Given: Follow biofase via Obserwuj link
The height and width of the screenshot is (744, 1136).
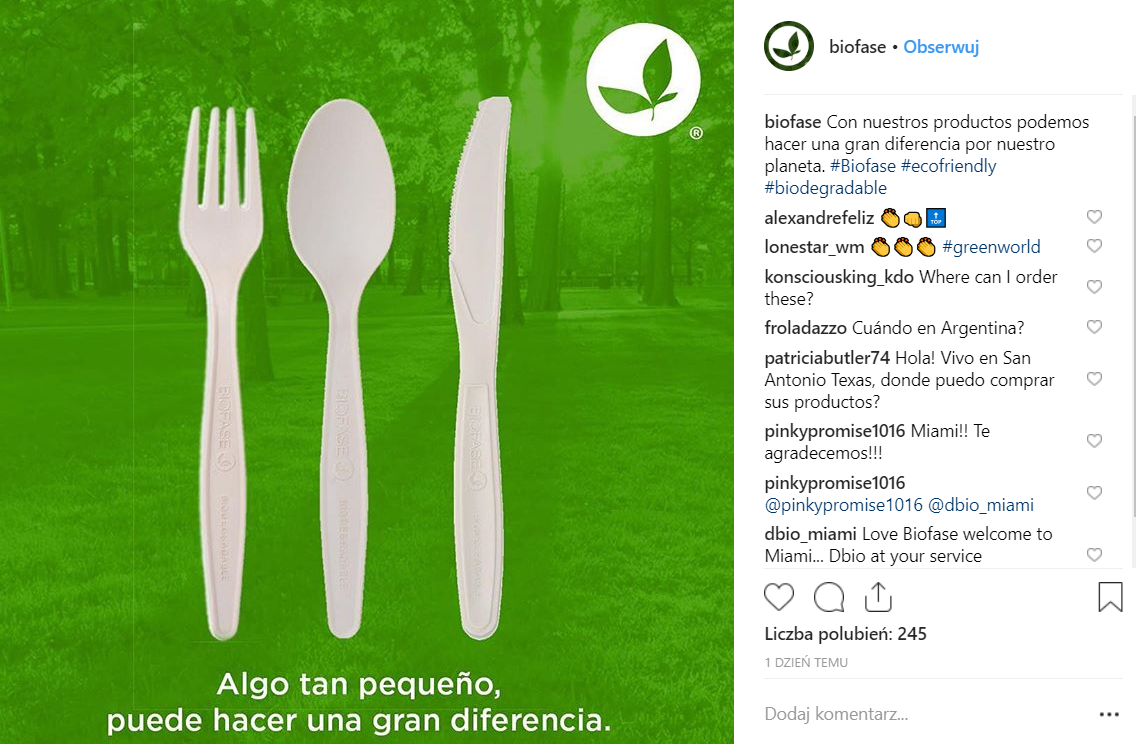Looking at the screenshot, I should point(940,47).
